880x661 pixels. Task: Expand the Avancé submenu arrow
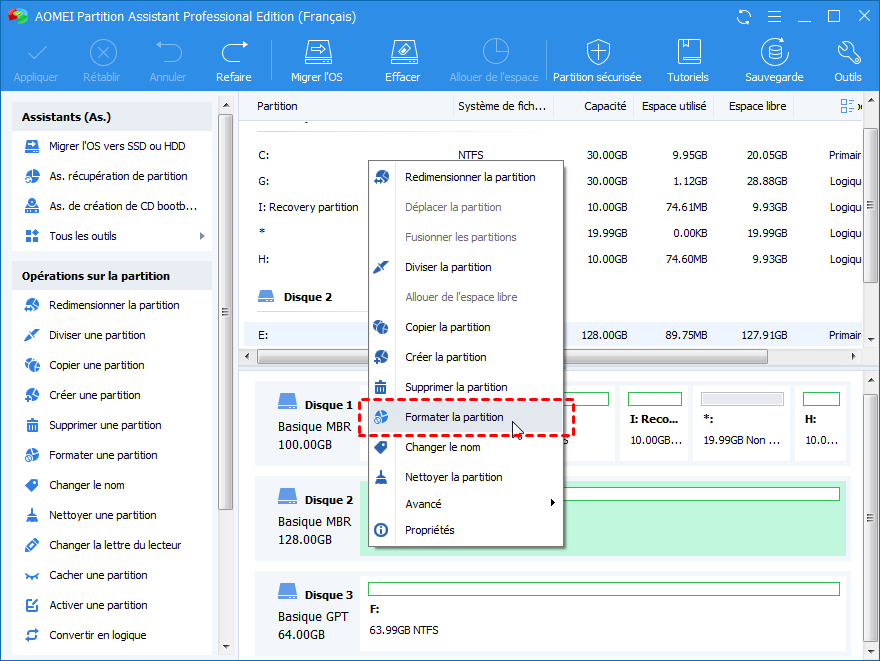pos(552,504)
